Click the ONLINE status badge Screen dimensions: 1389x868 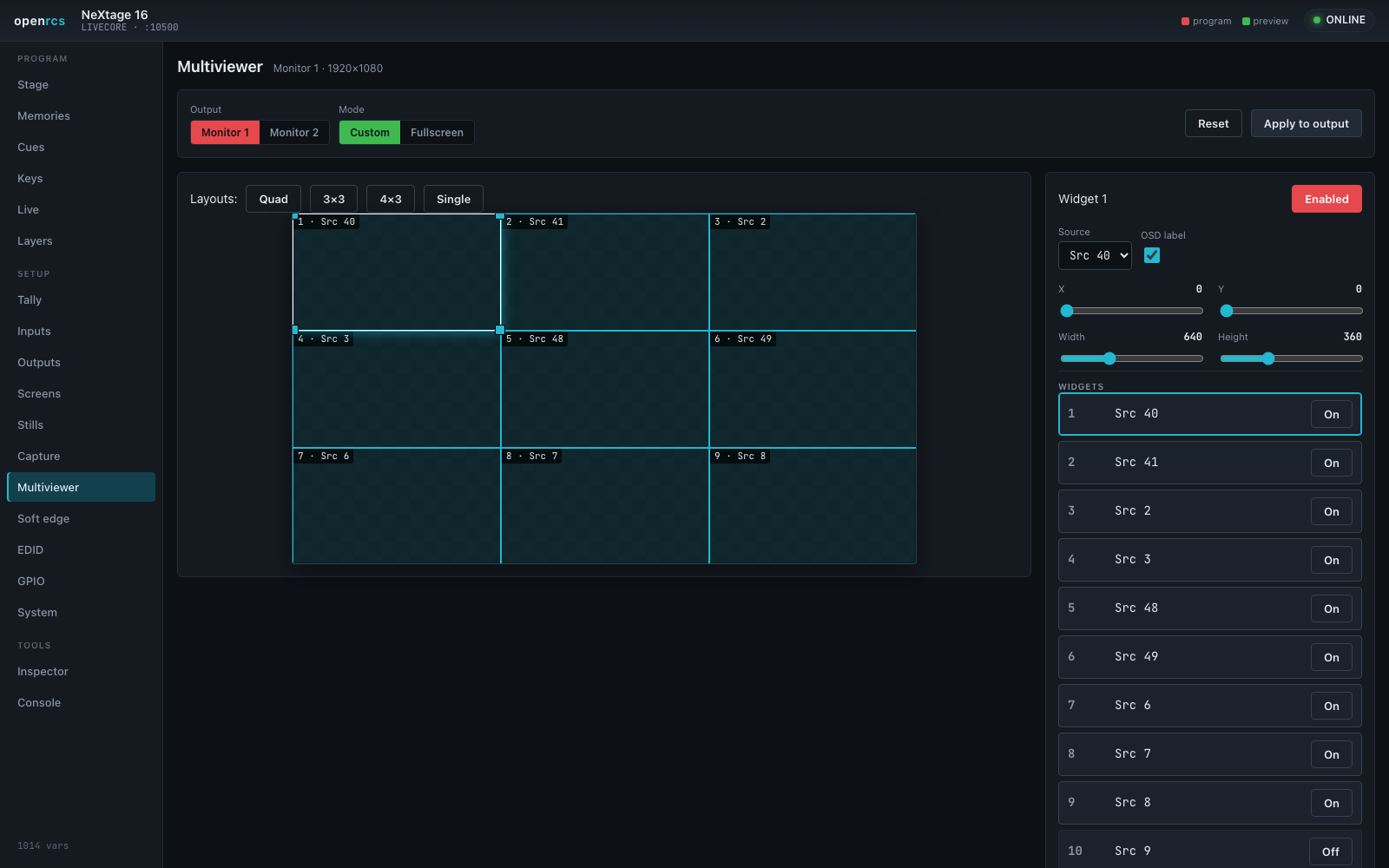pos(1339,20)
